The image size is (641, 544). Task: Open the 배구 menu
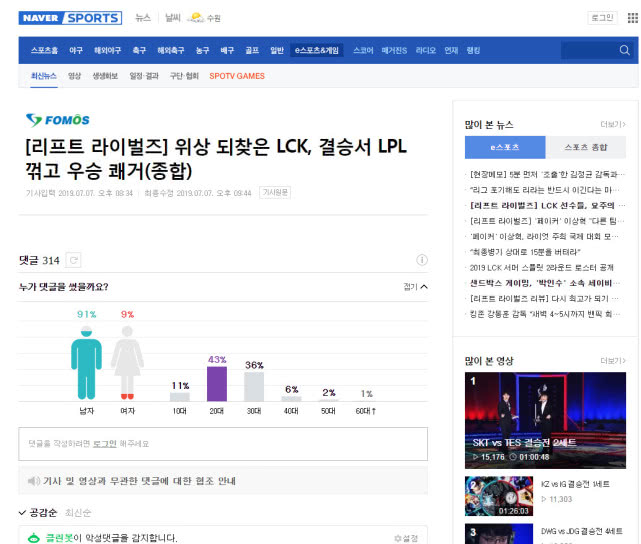(x=227, y=50)
